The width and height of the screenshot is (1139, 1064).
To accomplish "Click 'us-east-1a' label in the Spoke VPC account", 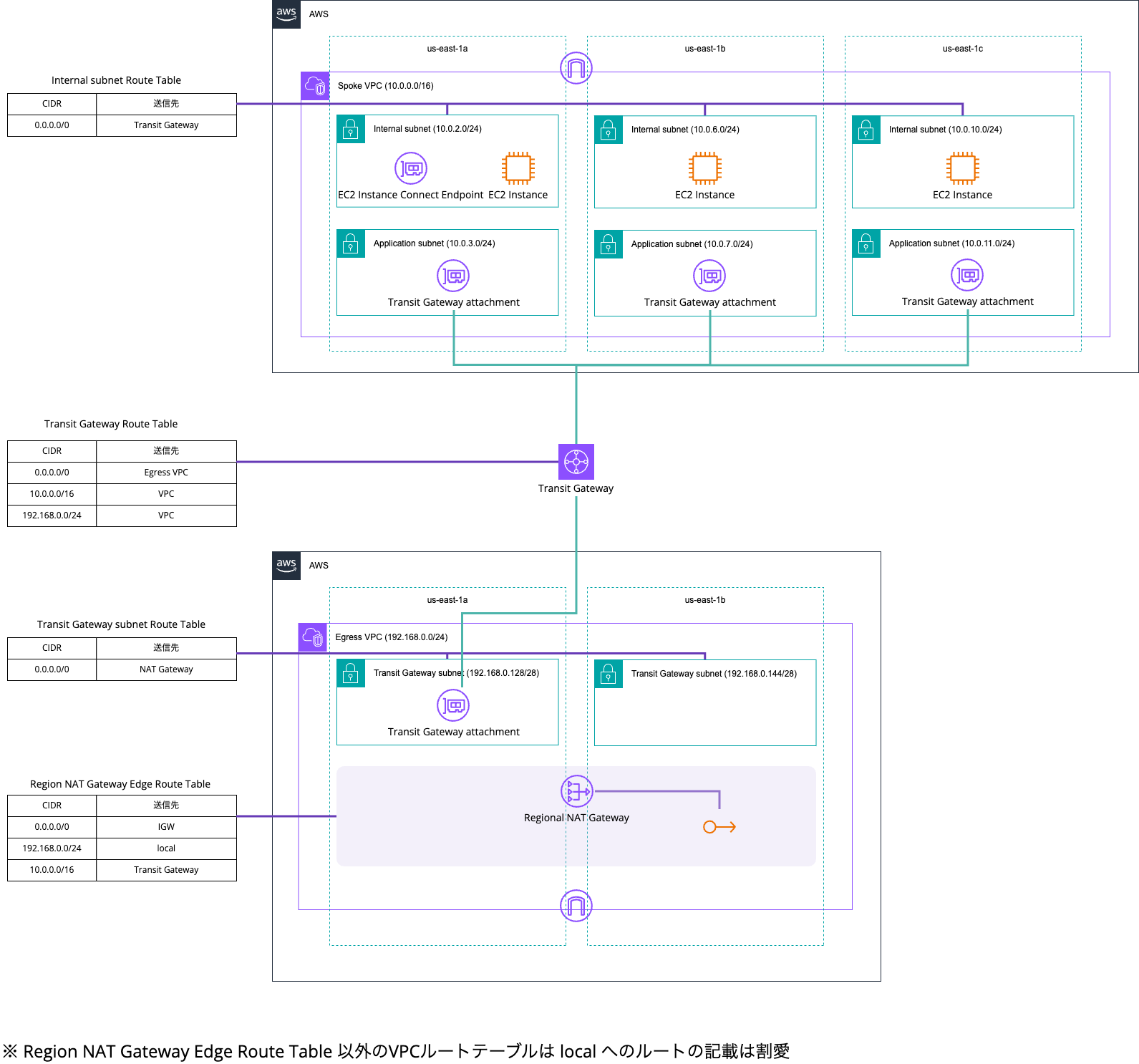I will pyautogui.click(x=447, y=49).
